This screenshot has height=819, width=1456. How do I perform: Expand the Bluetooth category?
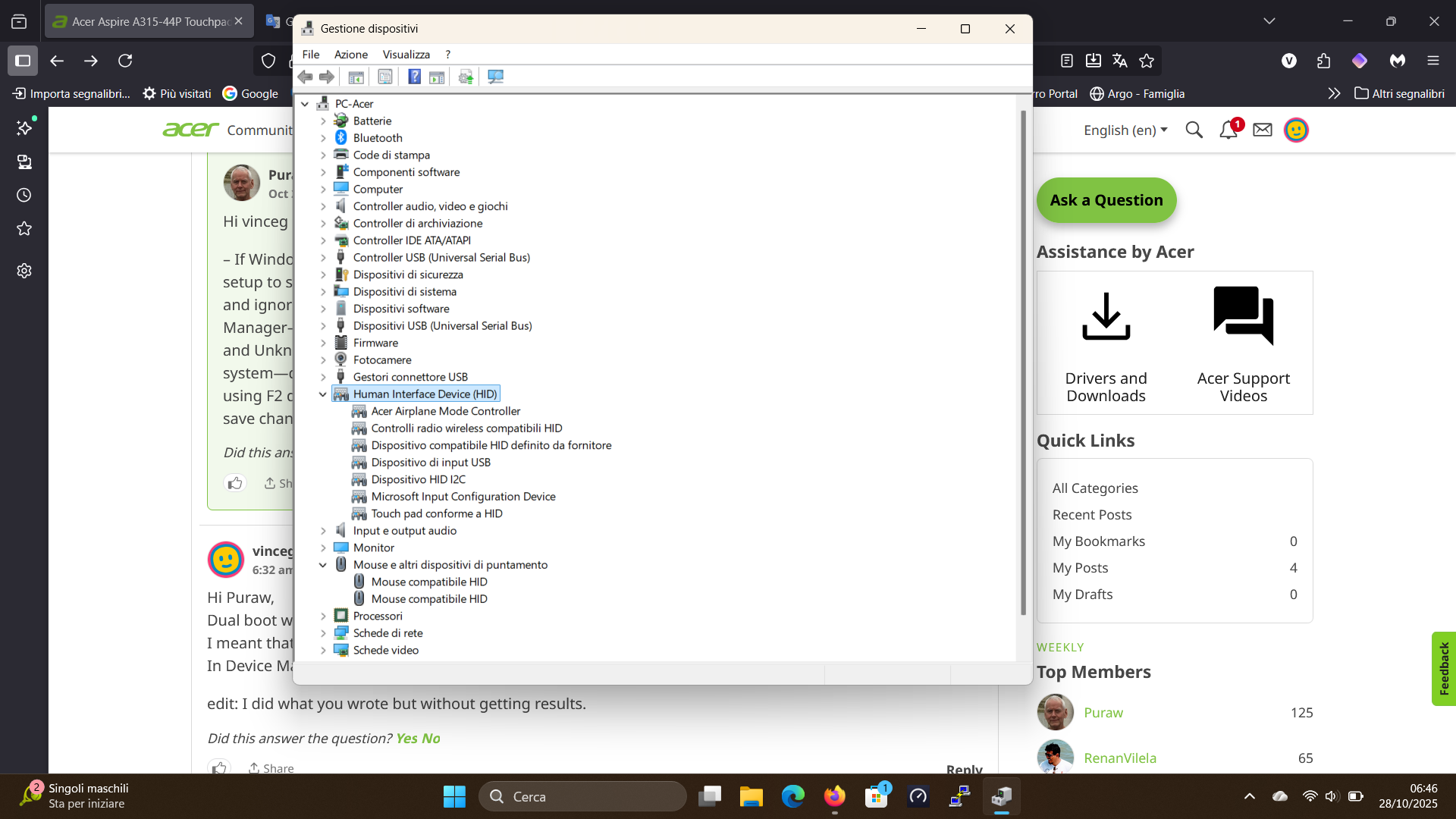click(x=323, y=138)
